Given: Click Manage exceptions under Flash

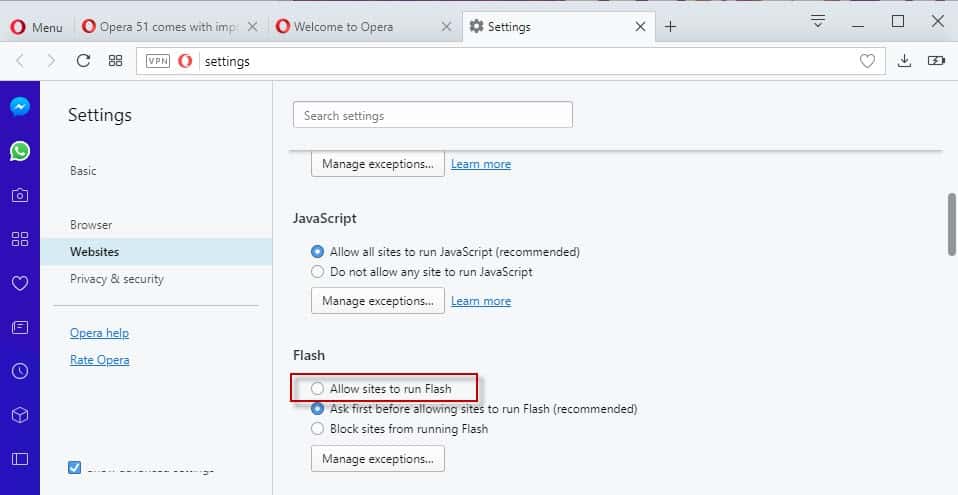Looking at the screenshot, I should (x=378, y=459).
